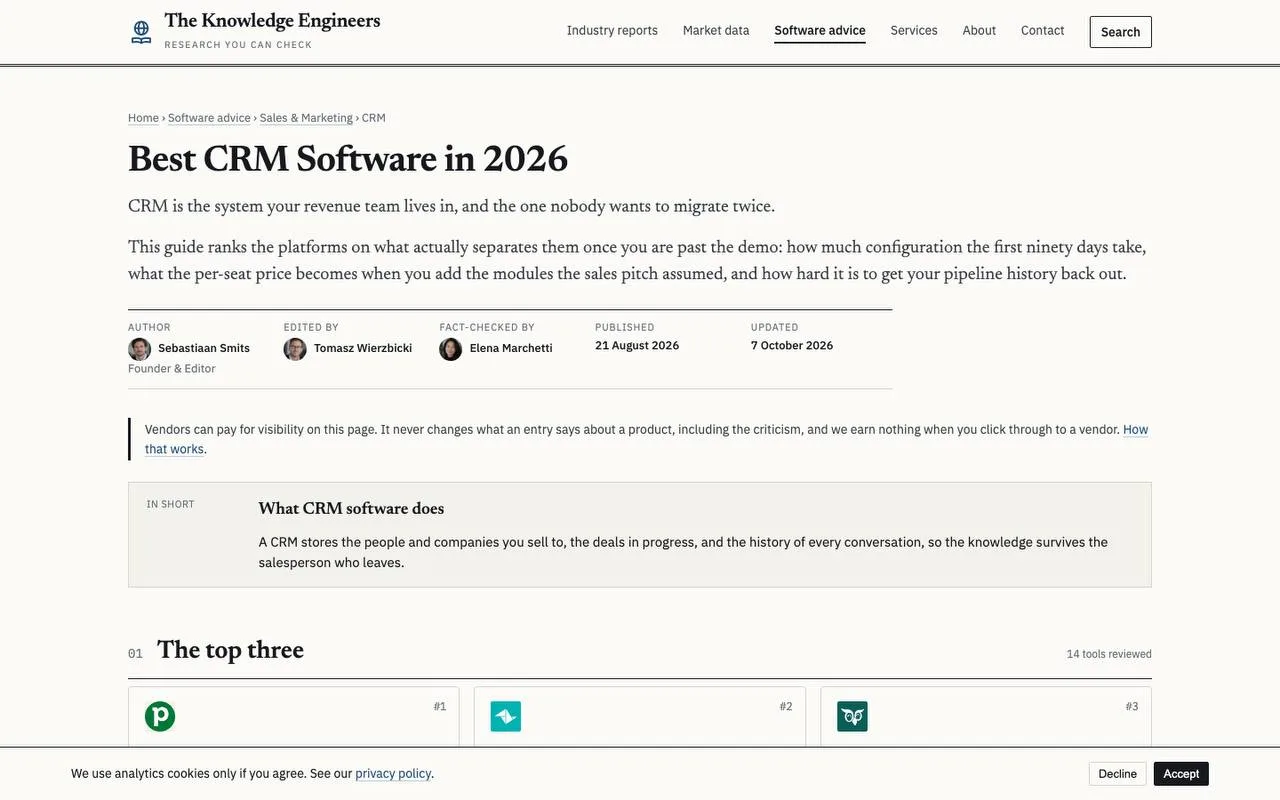The height and width of the screenshot is (800, 1280).
Task: Click 'The top three' section heading
Action: click(x=230, y=651)
